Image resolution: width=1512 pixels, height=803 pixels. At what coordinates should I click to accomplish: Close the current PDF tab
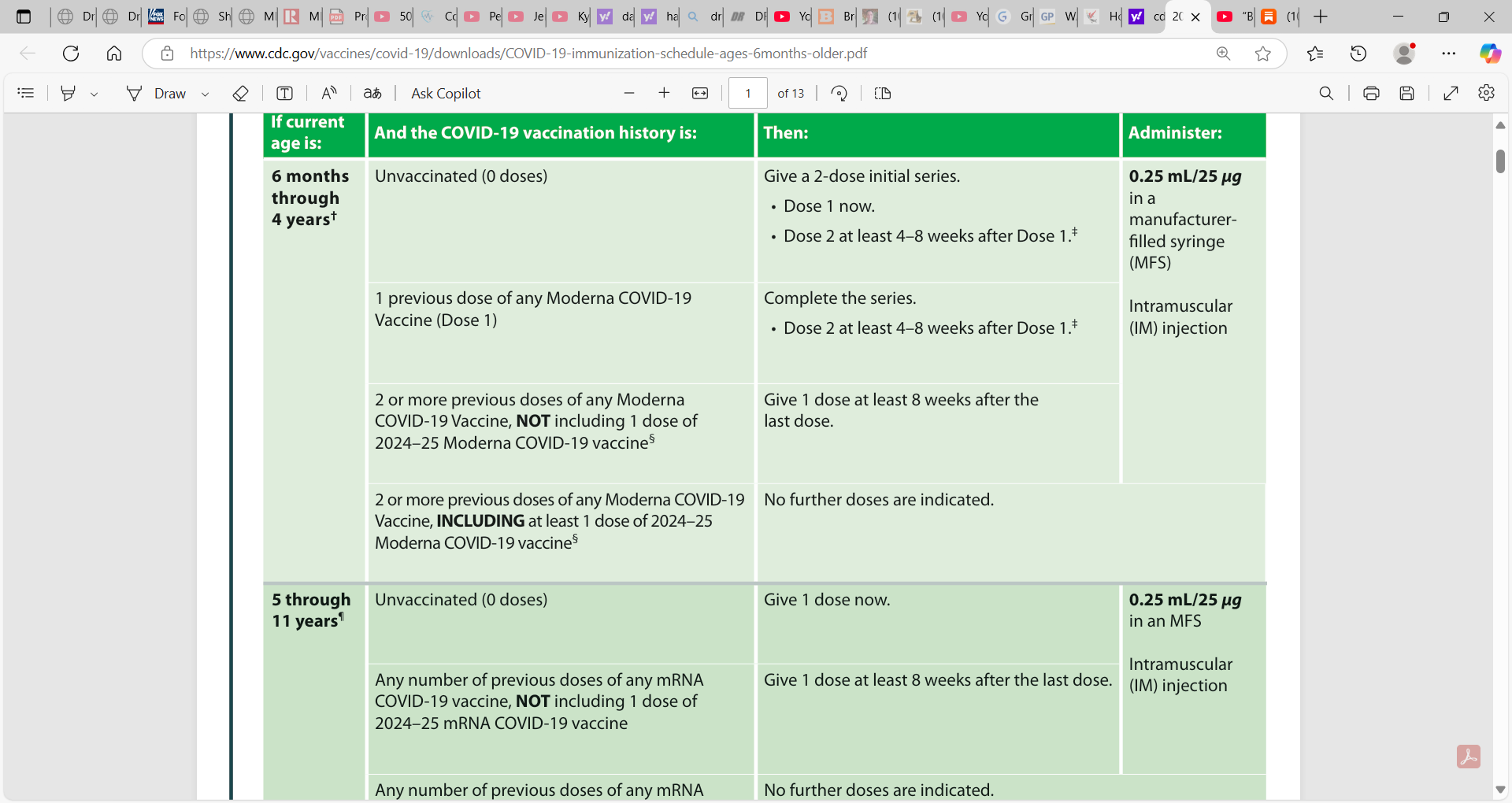point(1195,17)
